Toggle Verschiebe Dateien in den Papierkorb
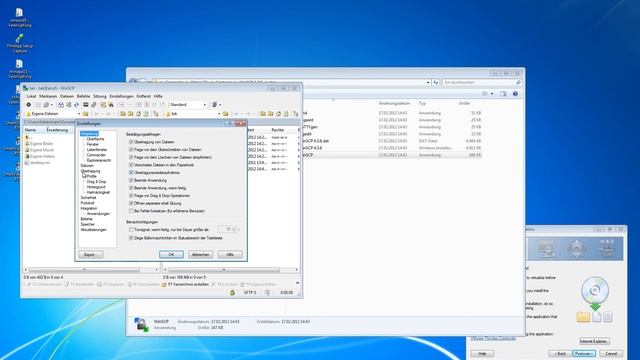This screenshot has height=360, width=640. point(131,165)
